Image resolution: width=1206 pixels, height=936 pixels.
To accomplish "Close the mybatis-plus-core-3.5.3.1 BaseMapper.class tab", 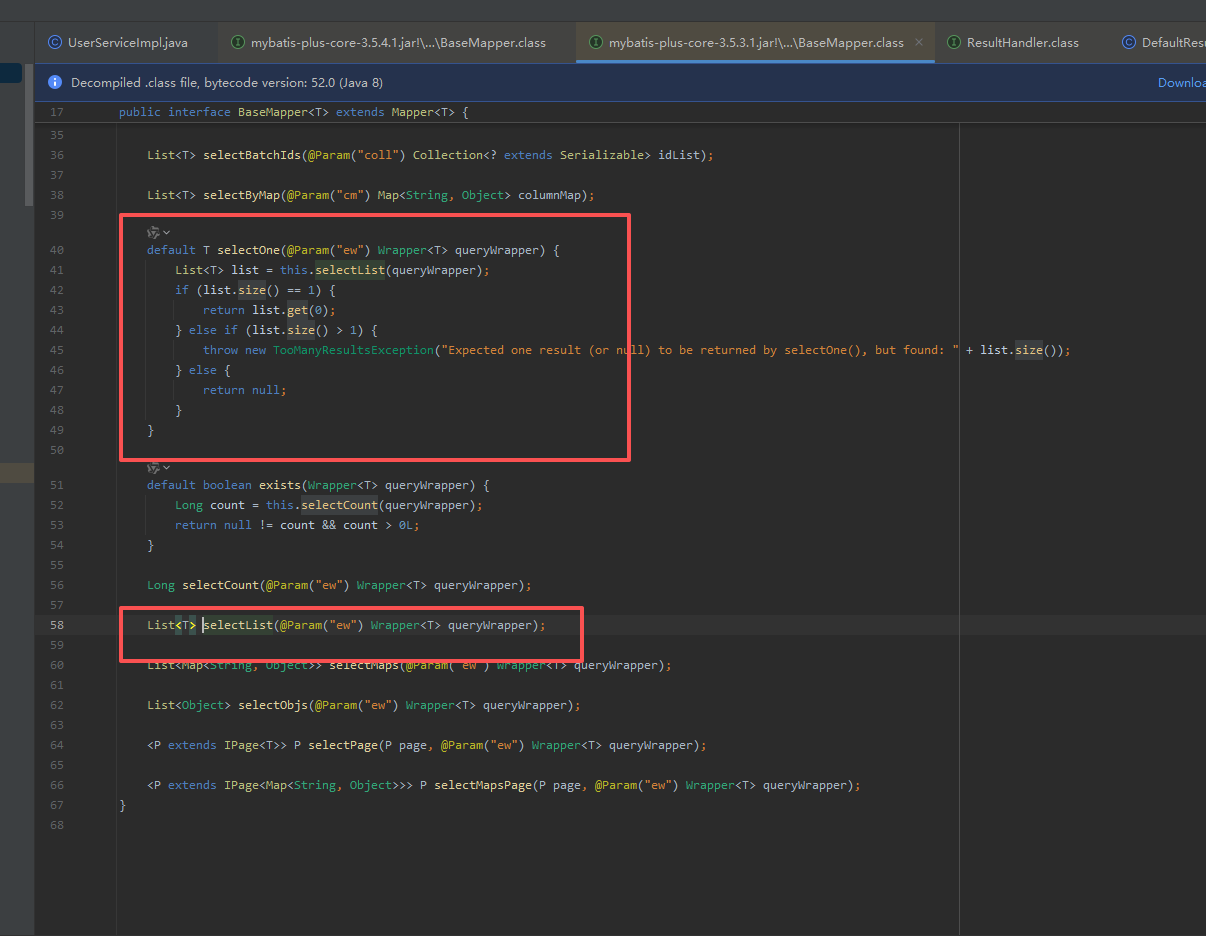I will click(x=919, y=43).
